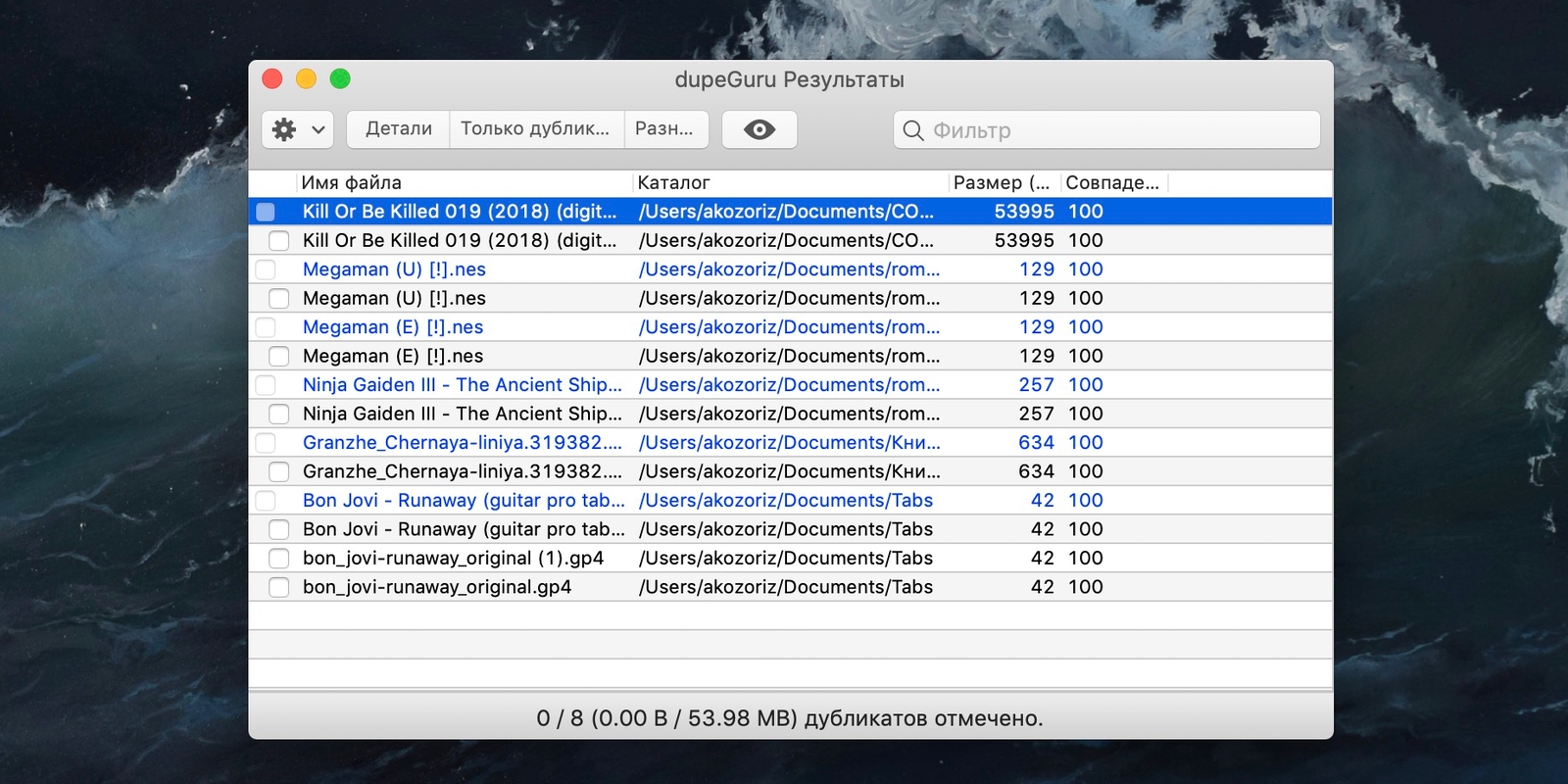Select blue Granzhe_Chernaya-liniya file row
1568x784 pixels.
coord(462,443)
